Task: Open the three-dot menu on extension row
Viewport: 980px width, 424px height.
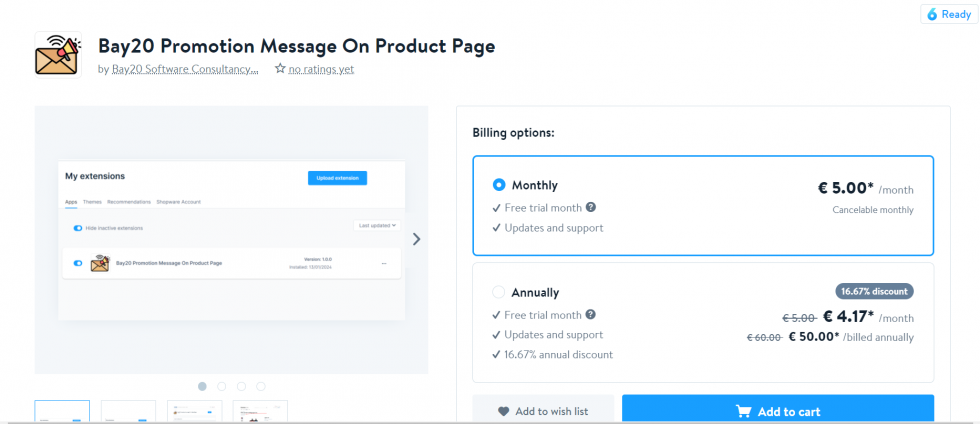Action: click(384, 263)
